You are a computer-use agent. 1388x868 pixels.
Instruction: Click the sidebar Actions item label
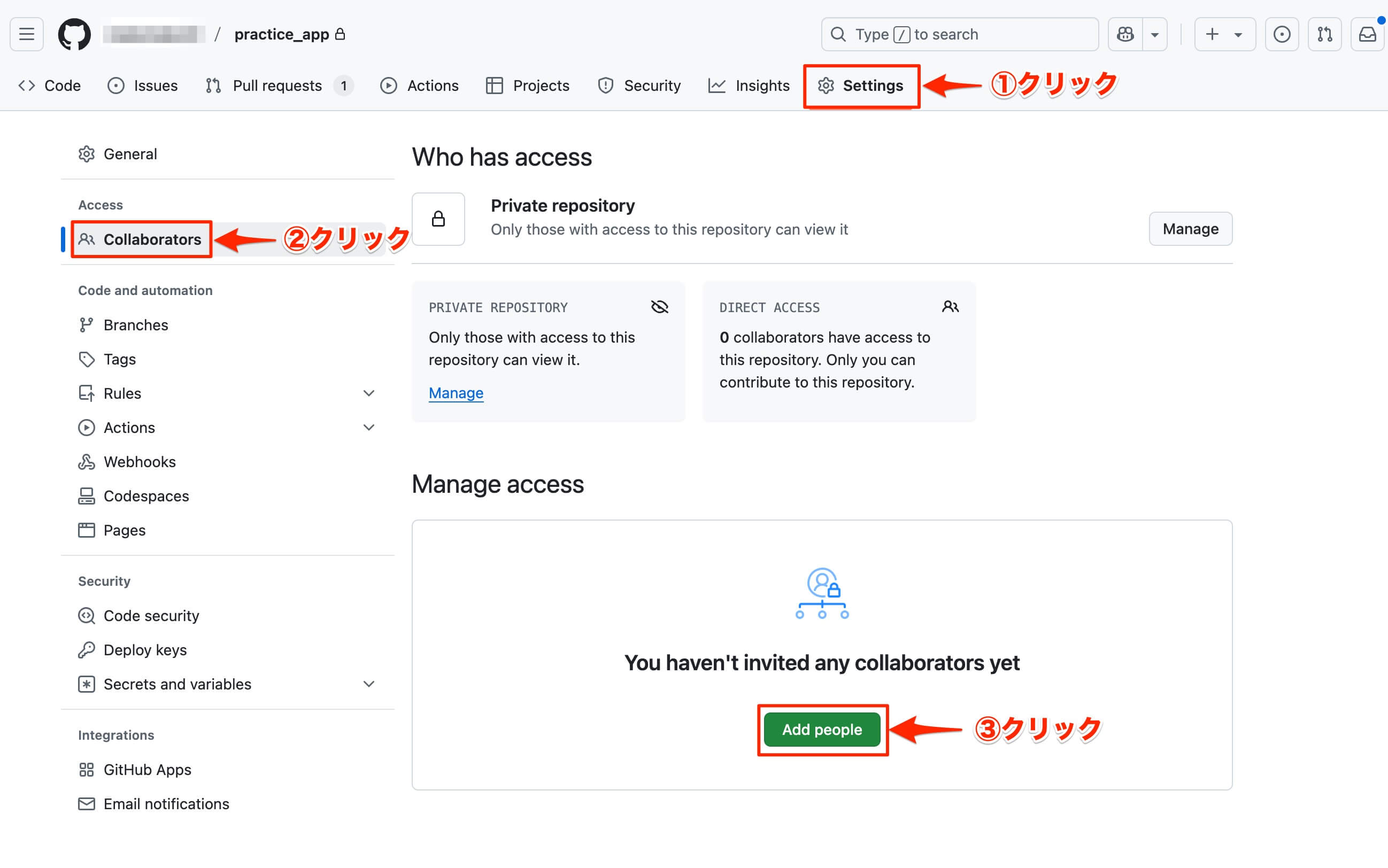tap(129, 428)
